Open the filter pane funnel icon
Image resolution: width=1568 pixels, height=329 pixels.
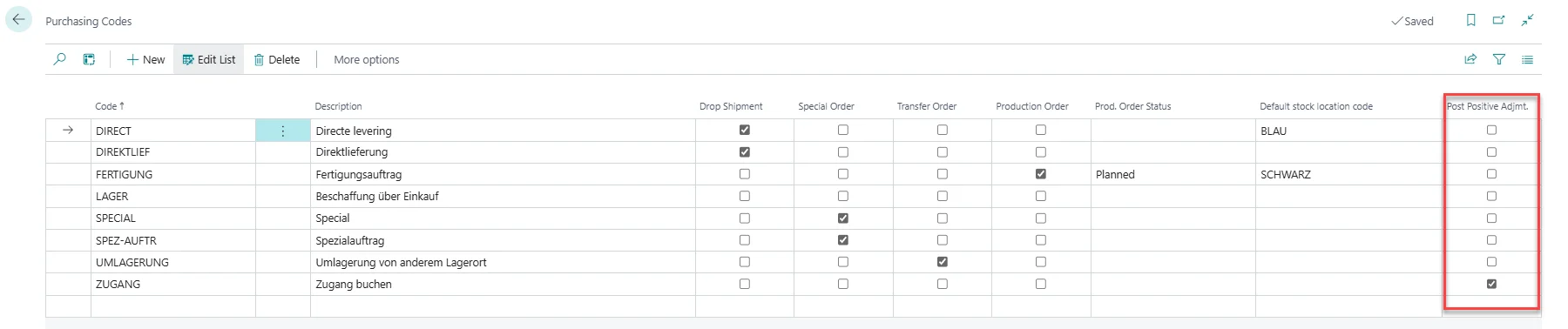click(1499, 59)
